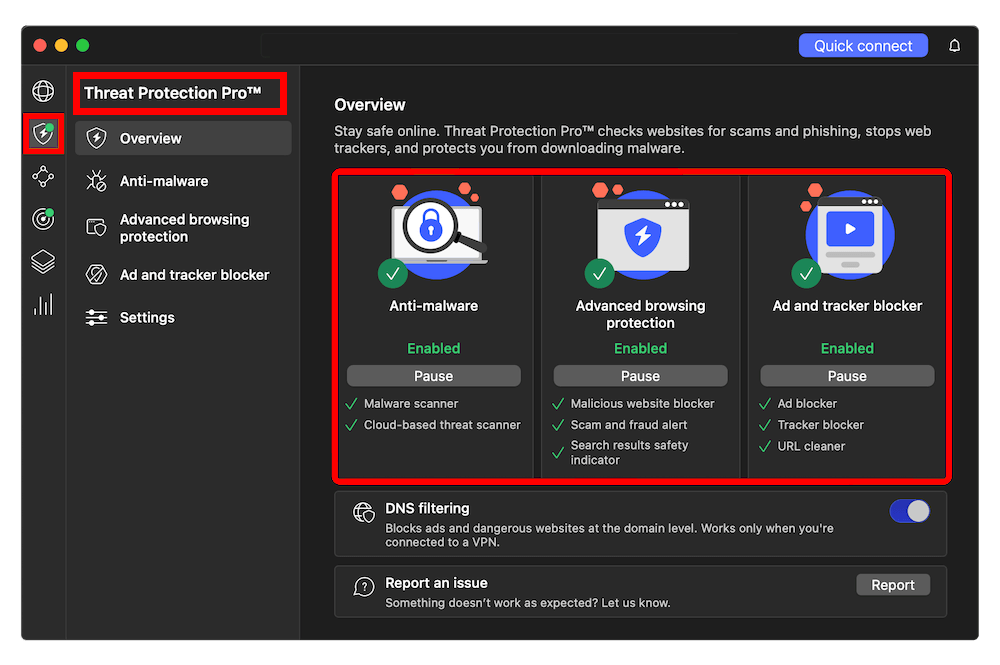Viewport: 1000px width, 665px height.
Task: Open the Dark Web Monitor target icon
Action: [x=43, y=219]
